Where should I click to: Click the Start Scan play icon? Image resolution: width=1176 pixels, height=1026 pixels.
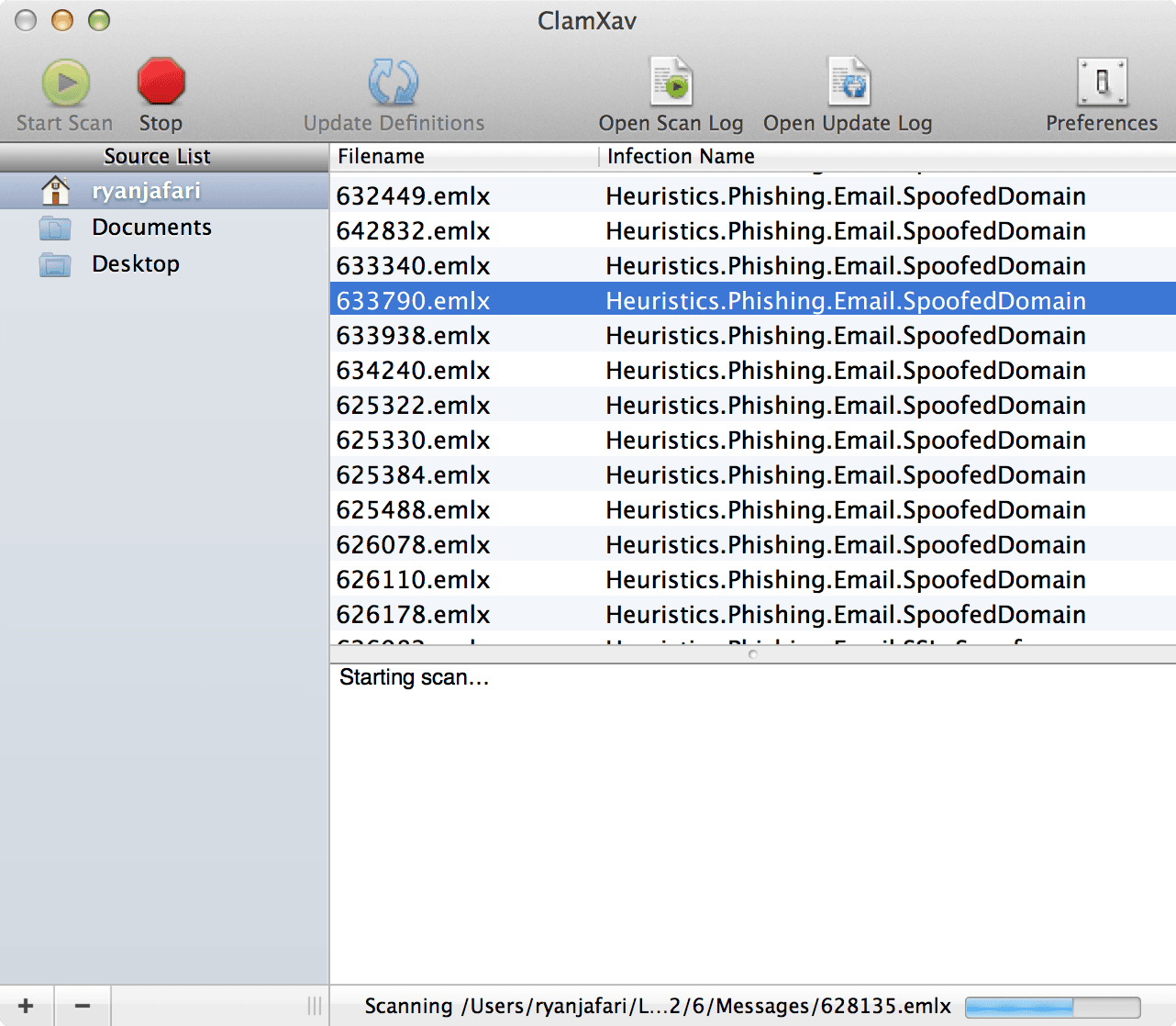66,83
